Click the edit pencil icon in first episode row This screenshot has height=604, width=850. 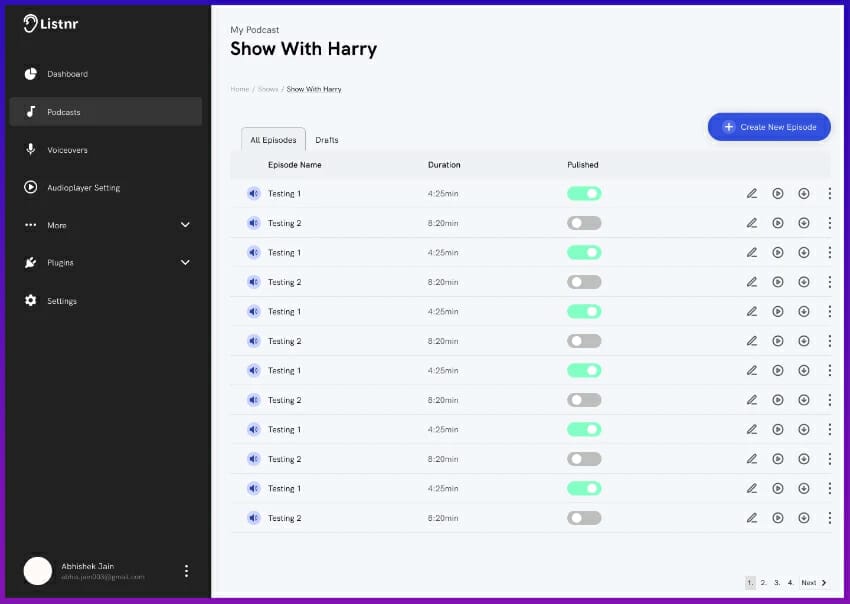click(752, 194)
